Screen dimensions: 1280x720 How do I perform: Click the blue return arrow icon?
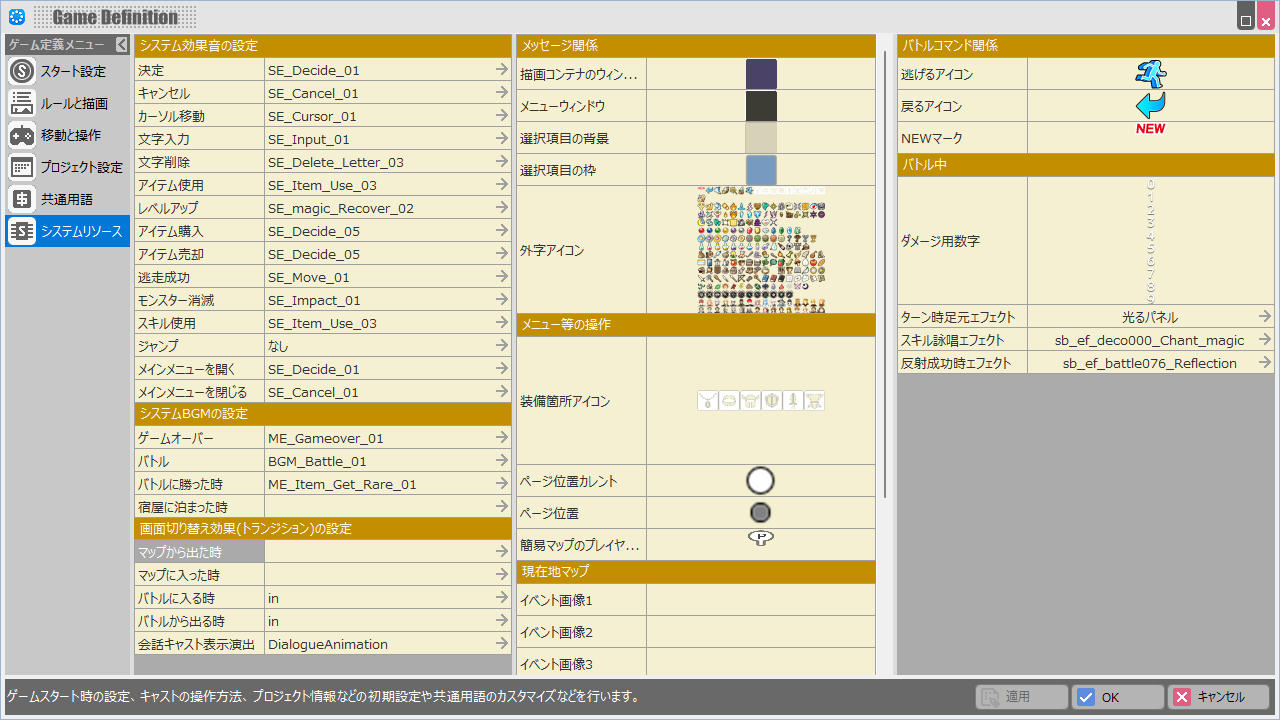[x=1150, y=105]
